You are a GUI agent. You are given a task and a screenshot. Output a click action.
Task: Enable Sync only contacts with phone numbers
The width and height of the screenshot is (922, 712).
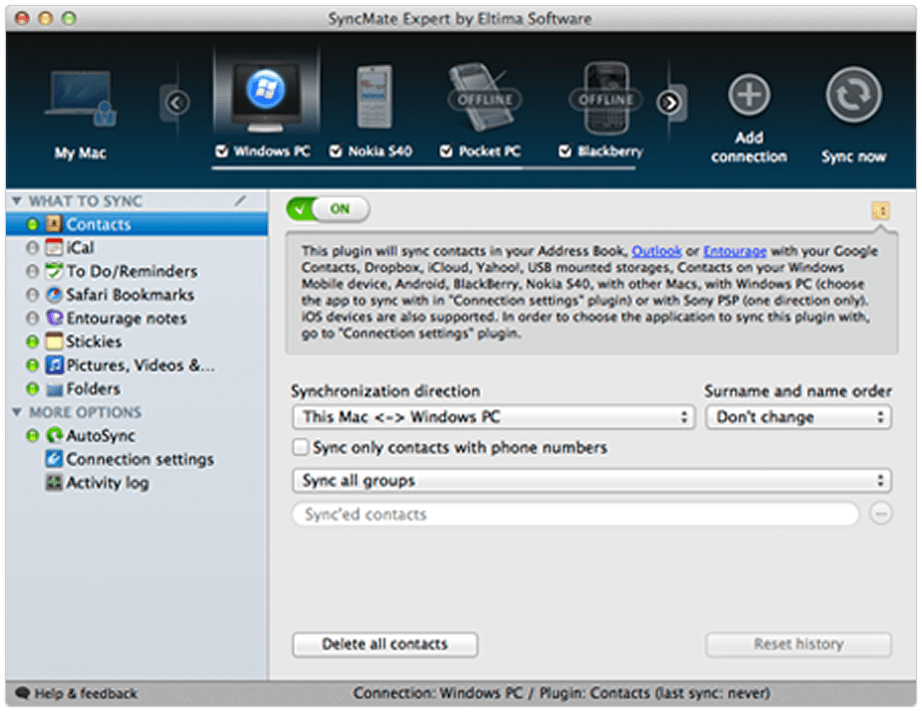300,447
